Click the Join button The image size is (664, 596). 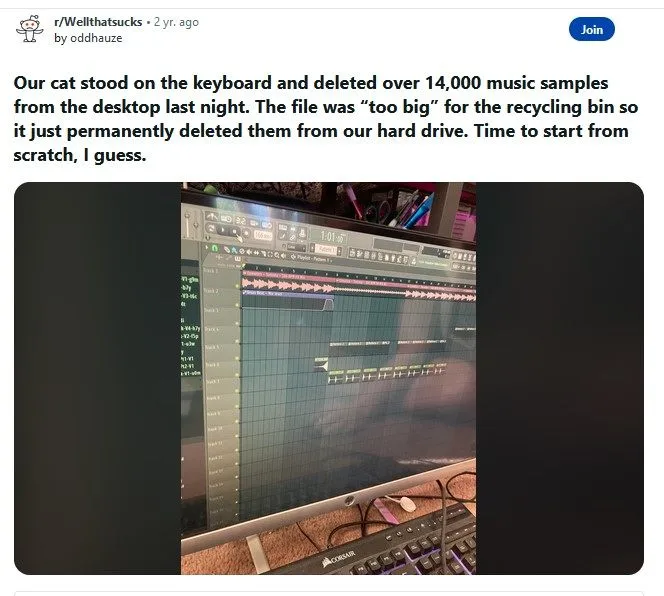click(x=591, y=29)
